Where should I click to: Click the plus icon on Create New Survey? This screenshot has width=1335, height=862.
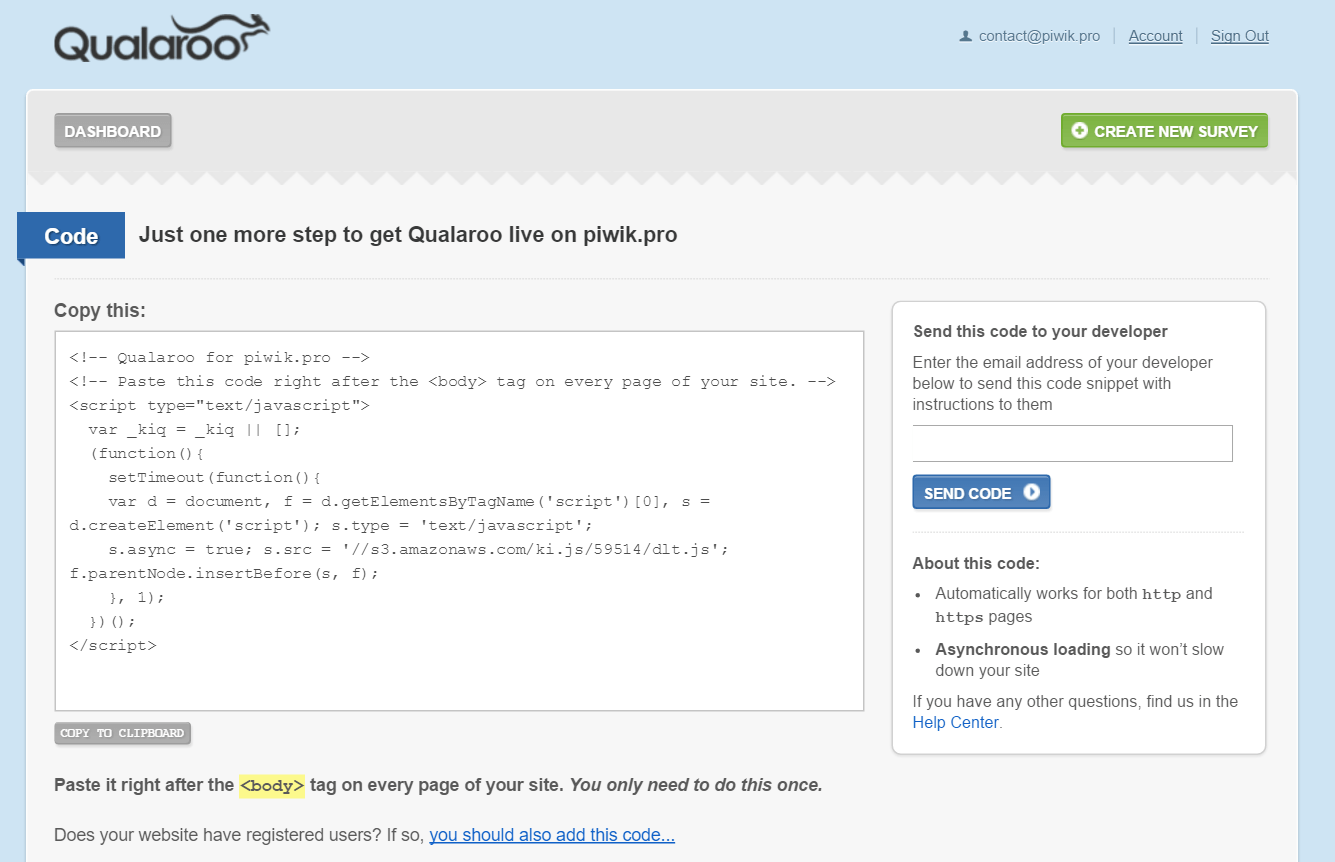coord(1079,131)
